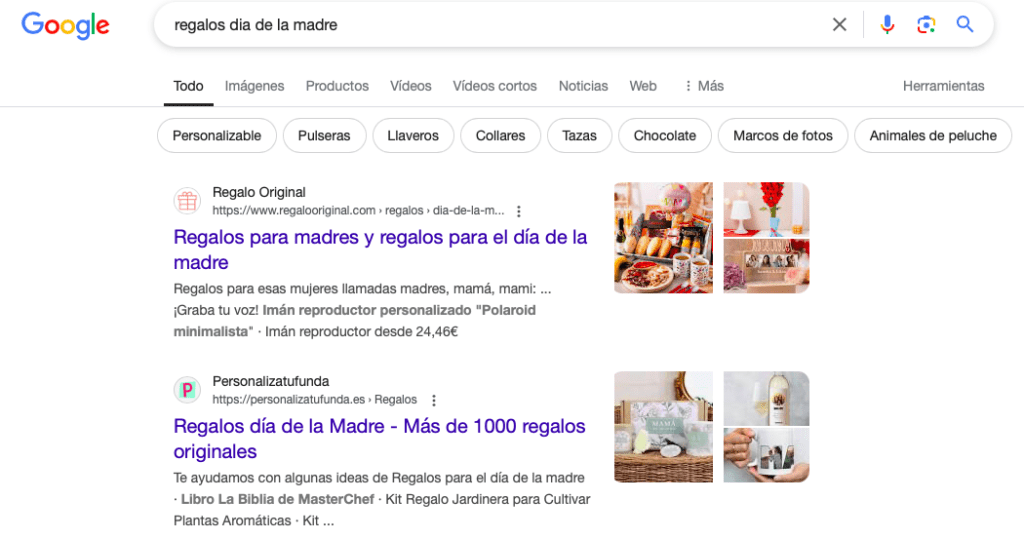This screenshot has height=538, width=1024.
Task: Click Regalo Original site favicon
Action: [x=187, y=201]
